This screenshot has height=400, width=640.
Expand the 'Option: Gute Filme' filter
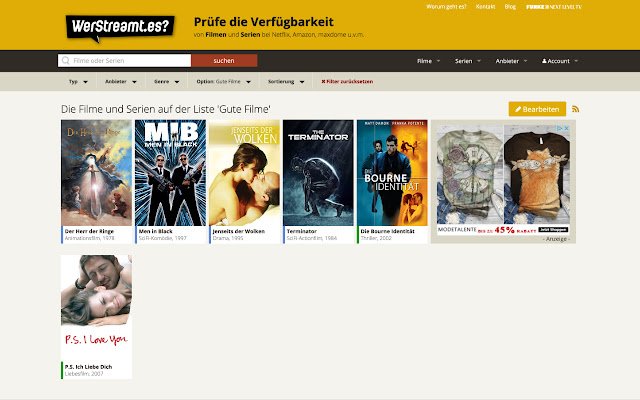[223, 82]
